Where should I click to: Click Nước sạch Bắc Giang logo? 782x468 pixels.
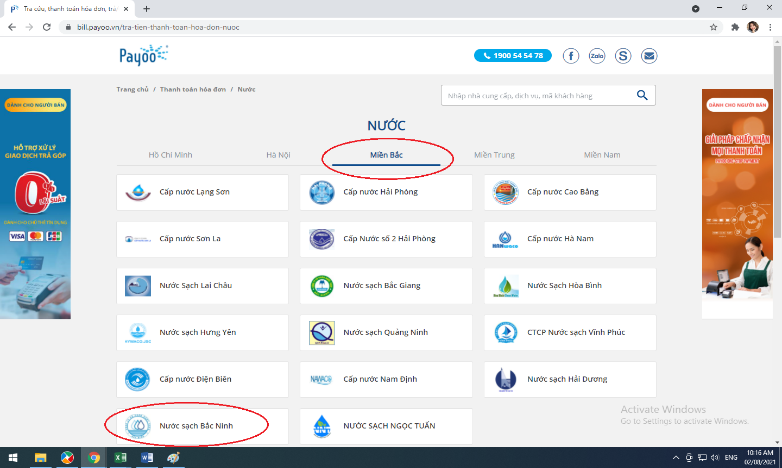(x=322, y=286)
